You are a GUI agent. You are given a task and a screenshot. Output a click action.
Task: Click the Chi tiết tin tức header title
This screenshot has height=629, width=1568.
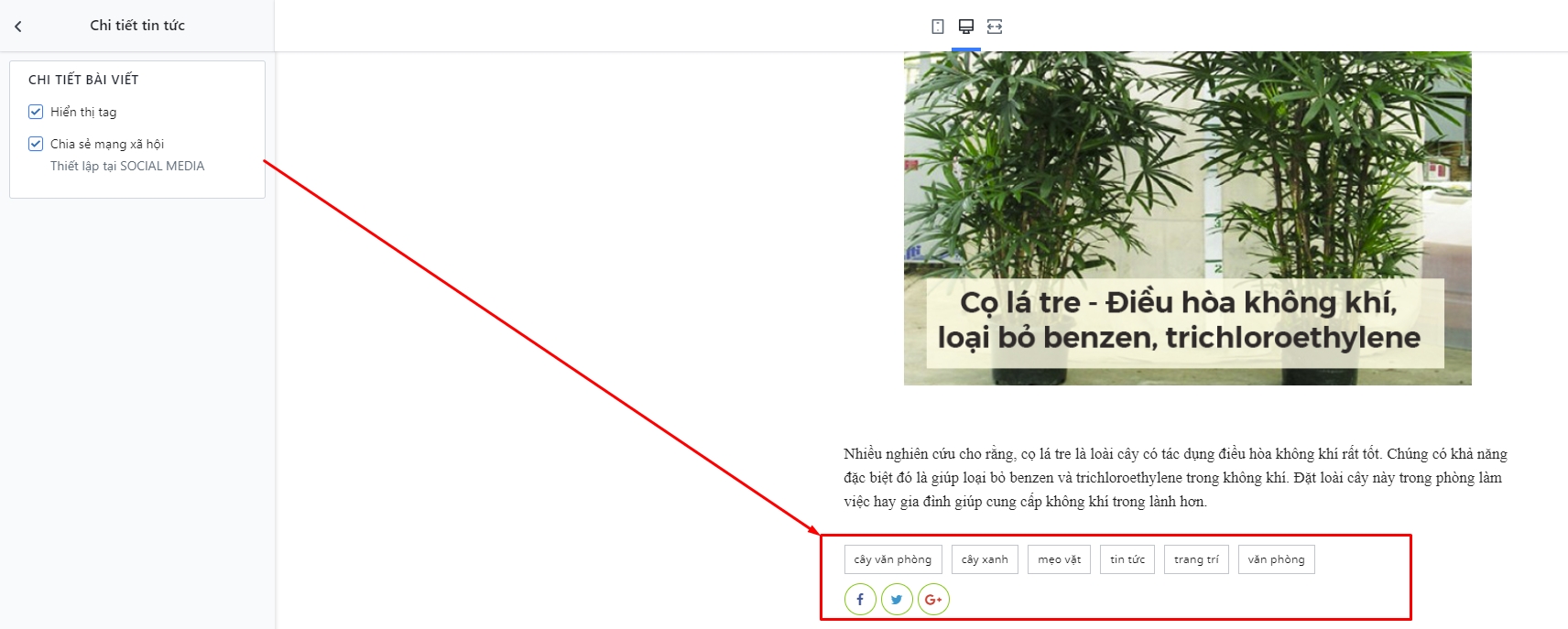click(137, 26)
